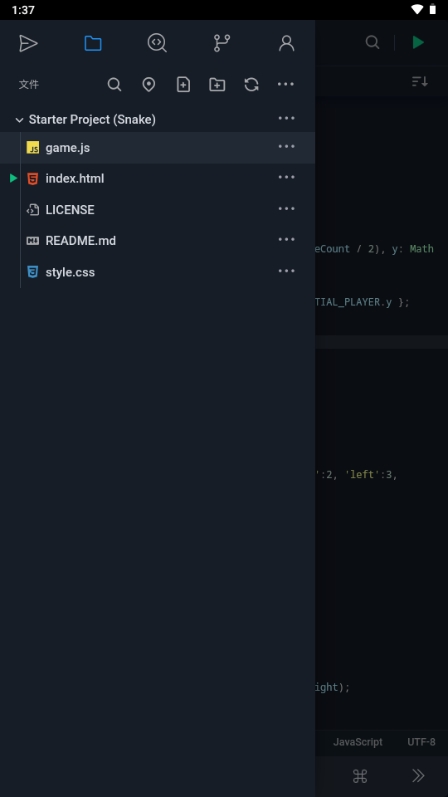Image resolution: width=448 pixels, height=797 pixels.
Task: Collapse the Starter Project (Snake) folder
Action: pos(19,120)
